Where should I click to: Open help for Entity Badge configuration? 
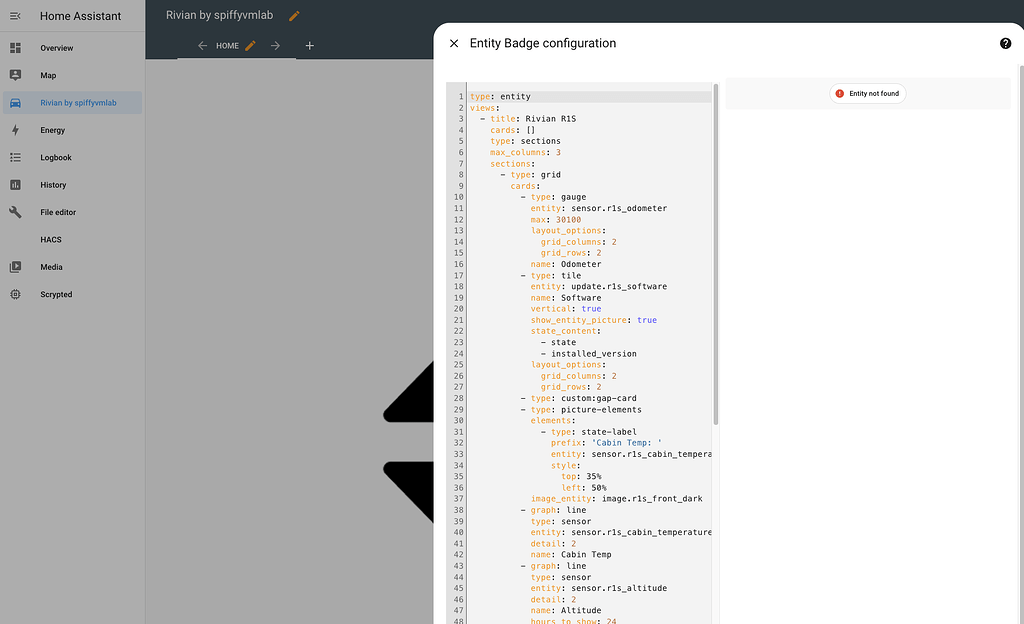1005,43
